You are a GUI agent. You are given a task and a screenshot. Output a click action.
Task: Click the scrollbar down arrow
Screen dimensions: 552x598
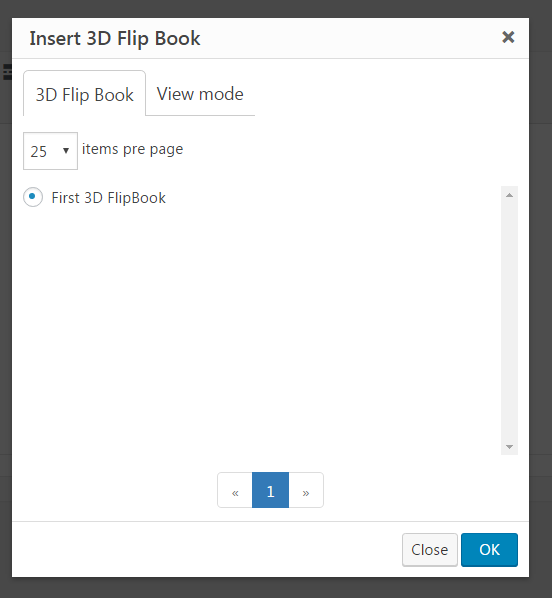509,446
